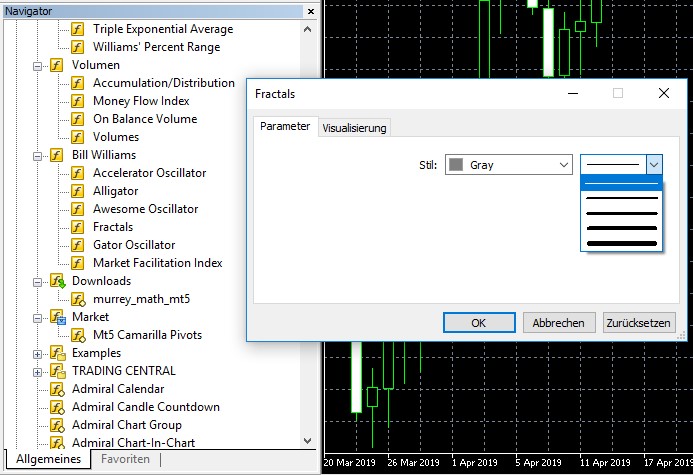
Task: Confirm with the OK button
Action: [x=479, y=323]
